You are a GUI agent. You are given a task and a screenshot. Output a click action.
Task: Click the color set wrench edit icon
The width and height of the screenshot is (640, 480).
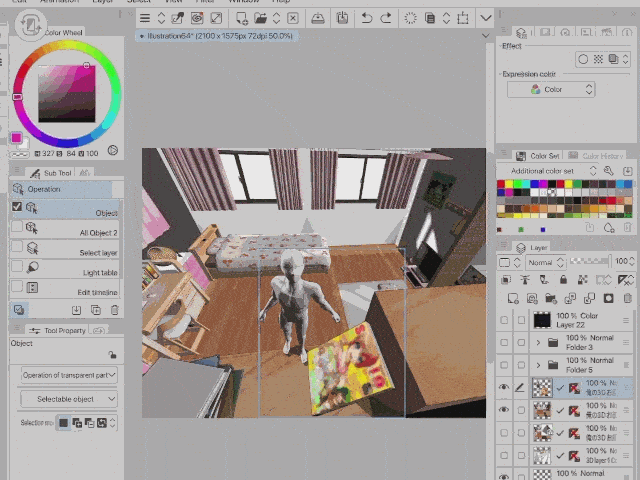click(609, 171)
